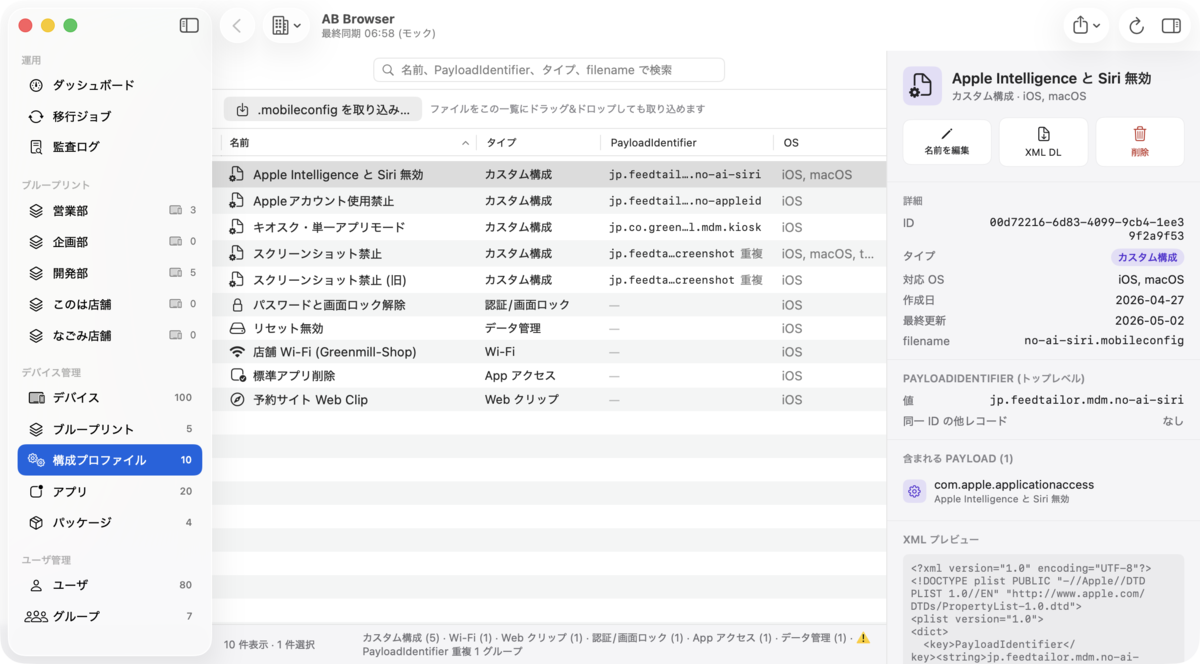The width and height of the screenshot is (1200, 664).
Task: Click the パスワードと画面ロック解除 lock icon
Action: tap(237, 305)
